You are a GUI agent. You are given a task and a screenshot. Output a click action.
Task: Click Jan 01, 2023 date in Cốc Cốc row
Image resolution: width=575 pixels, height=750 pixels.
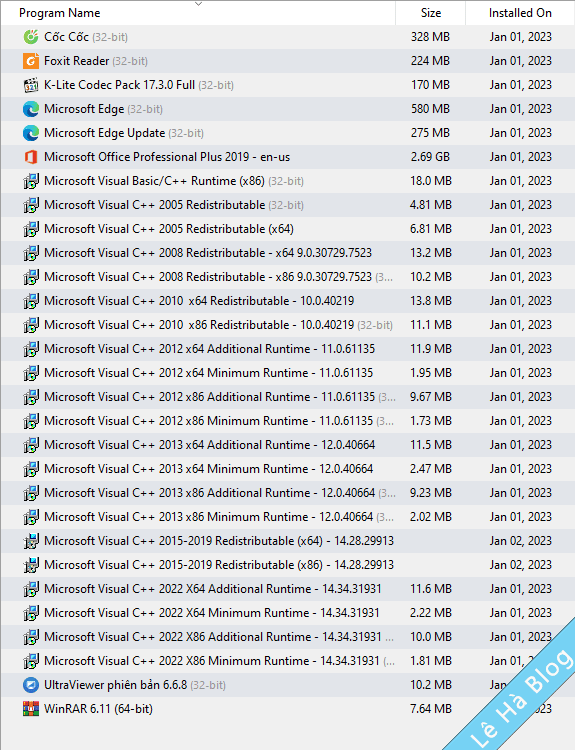click(520, 37)
